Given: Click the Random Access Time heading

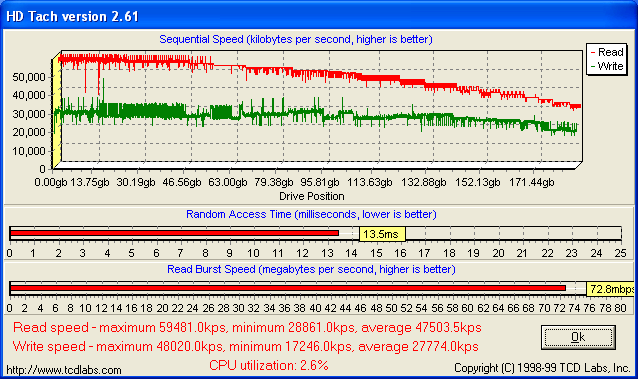Looking at the screenshot, I should click(x=311, y=214).
